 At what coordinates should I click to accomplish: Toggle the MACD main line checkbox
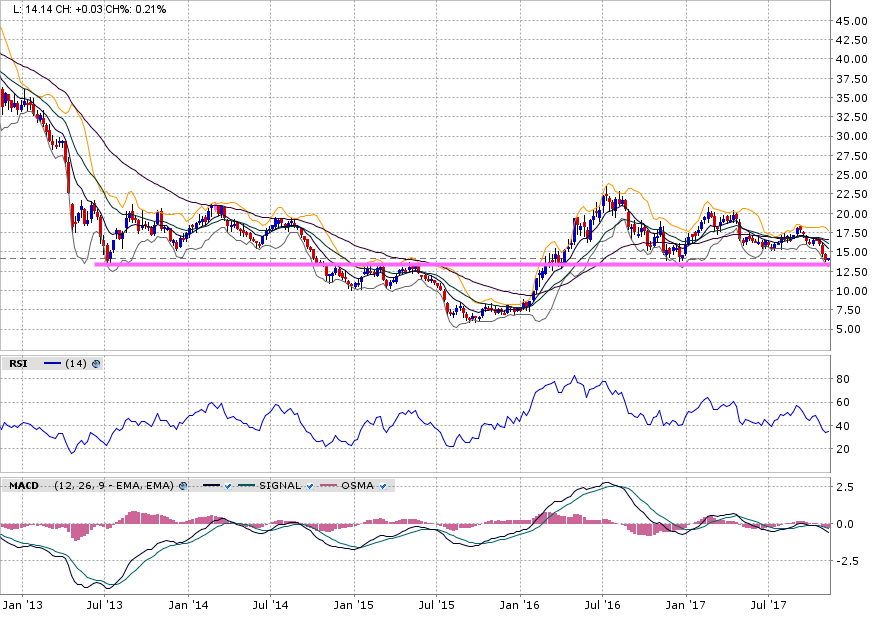point(228,486)
